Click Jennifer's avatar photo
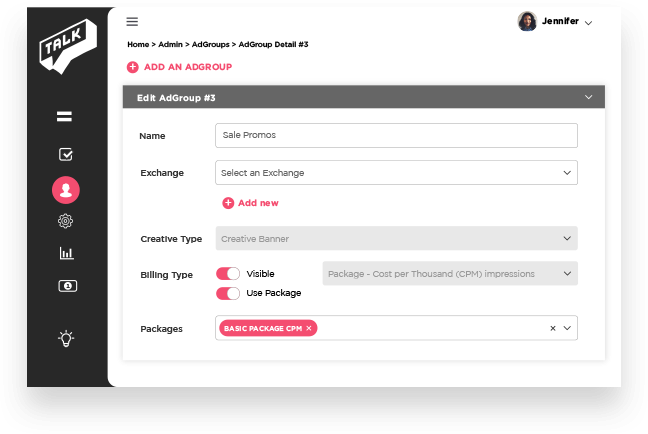648x434 pixels. pos(527,21)
